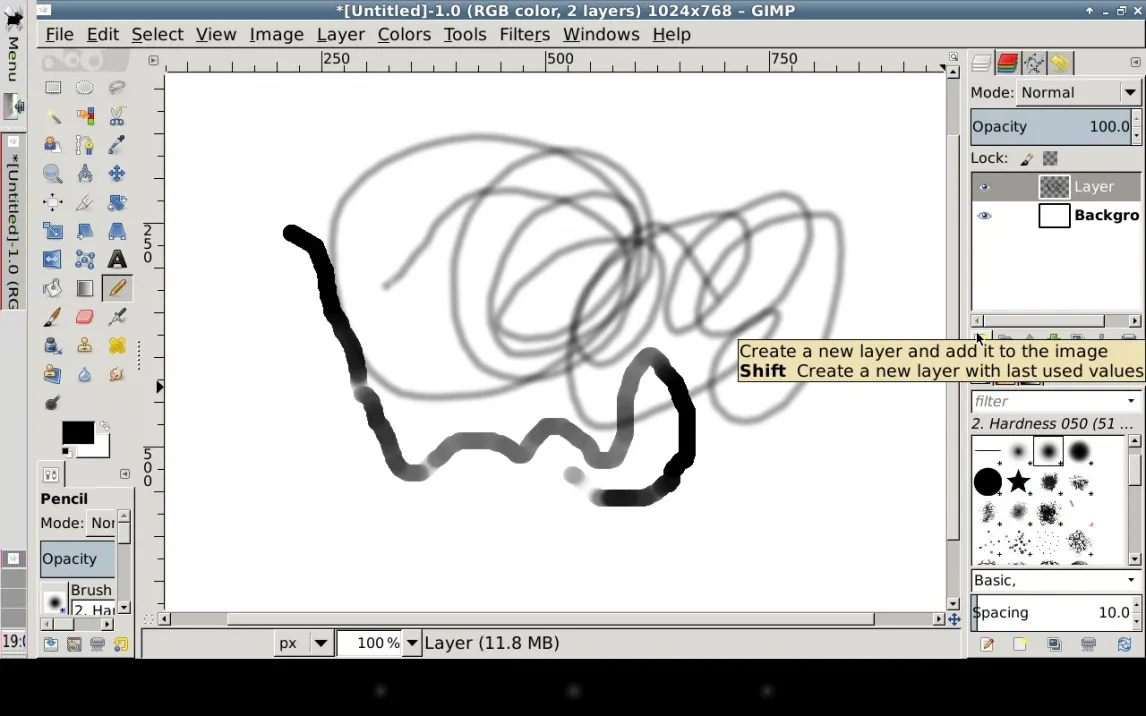Open the zoom percentage dropdown
This screenshot has width=1146, height=716.
(411, 643)
